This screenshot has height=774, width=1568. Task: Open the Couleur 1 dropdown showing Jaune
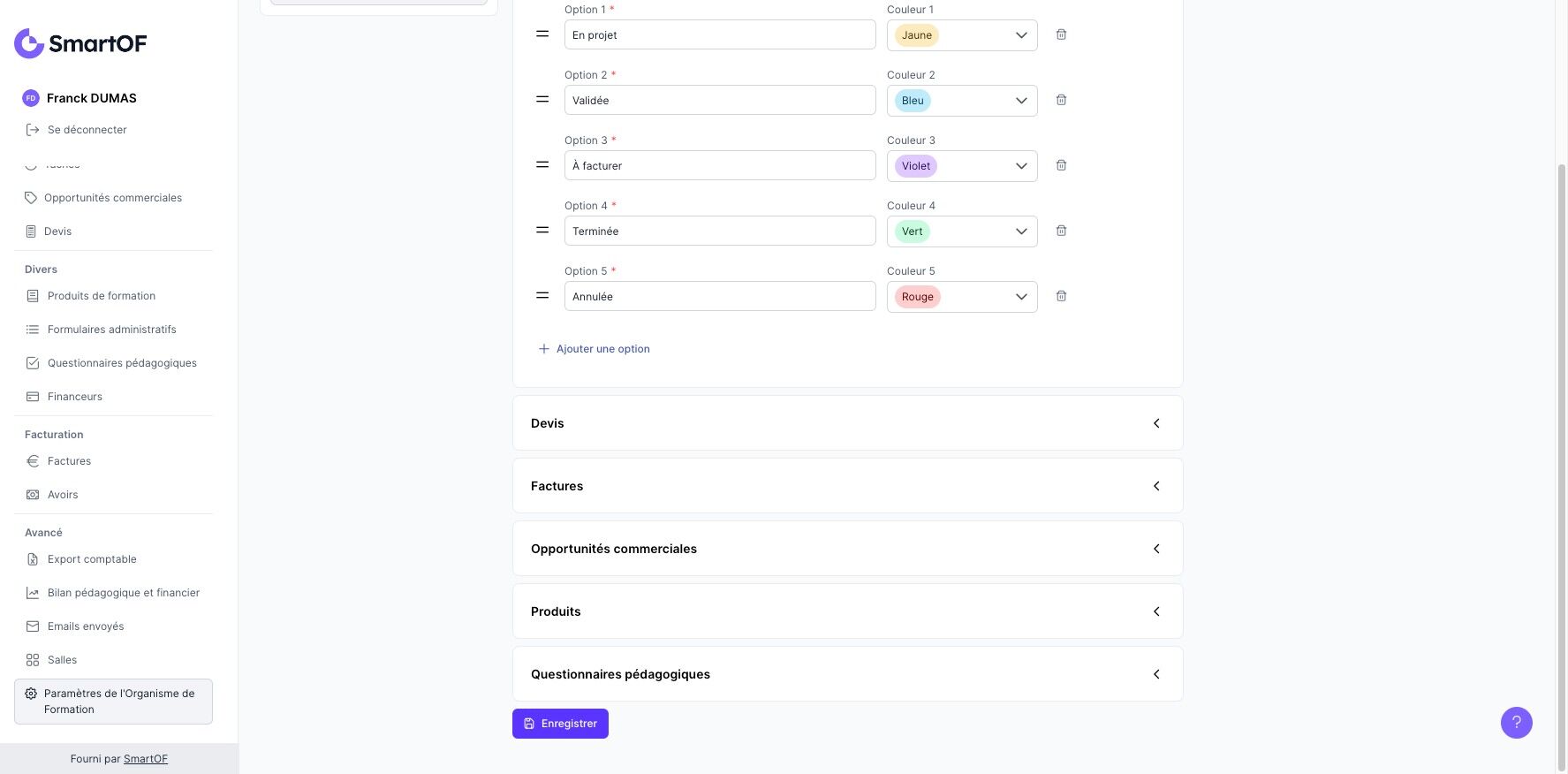961,35
